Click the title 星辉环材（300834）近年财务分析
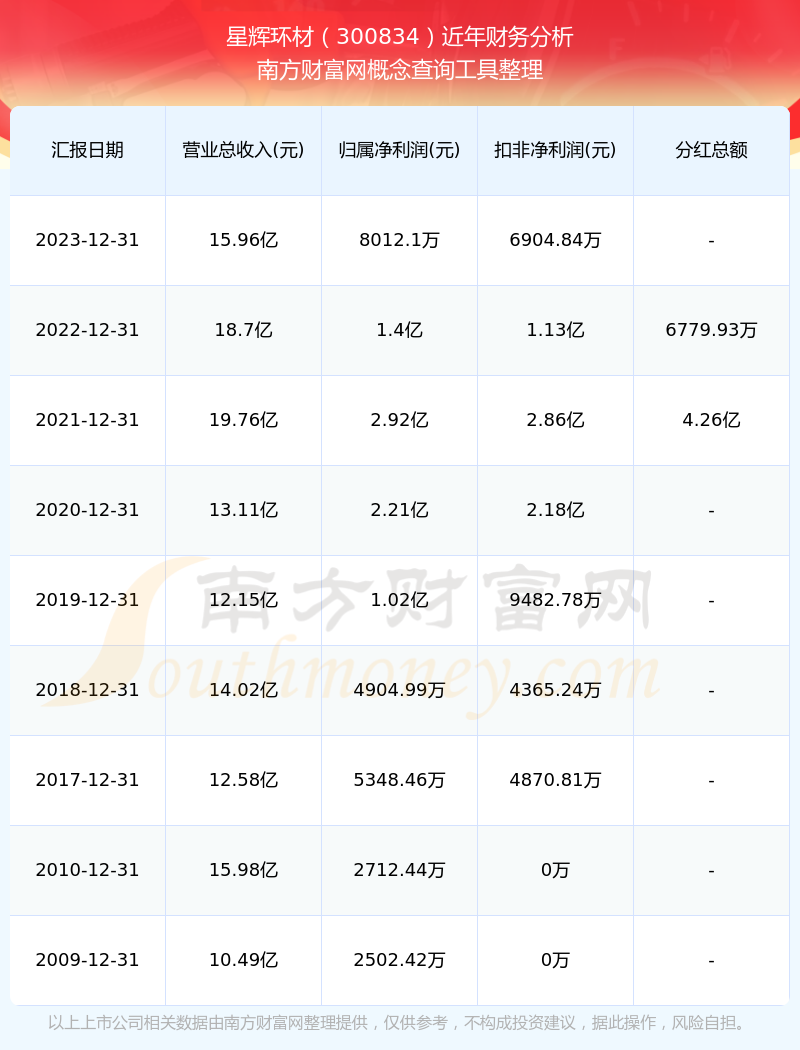The height and width of the screenshot is (1050, 800). point(400,37)
